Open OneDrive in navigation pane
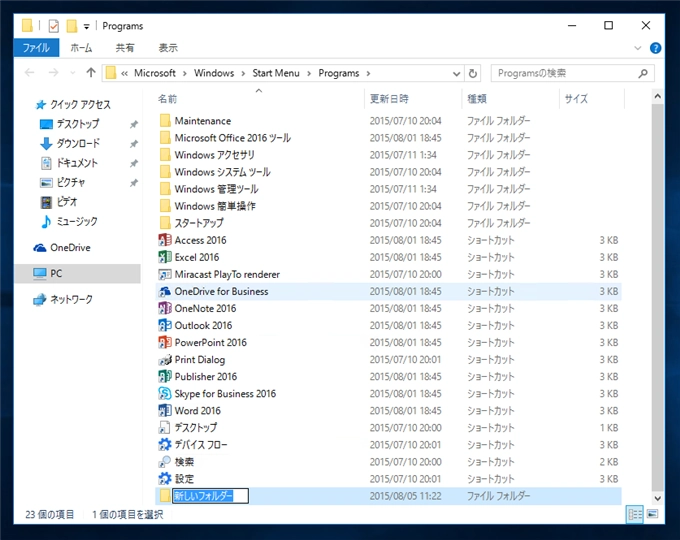Image resolution: width=680 pixels, height=540 pixels. click(x=70, y=248)
